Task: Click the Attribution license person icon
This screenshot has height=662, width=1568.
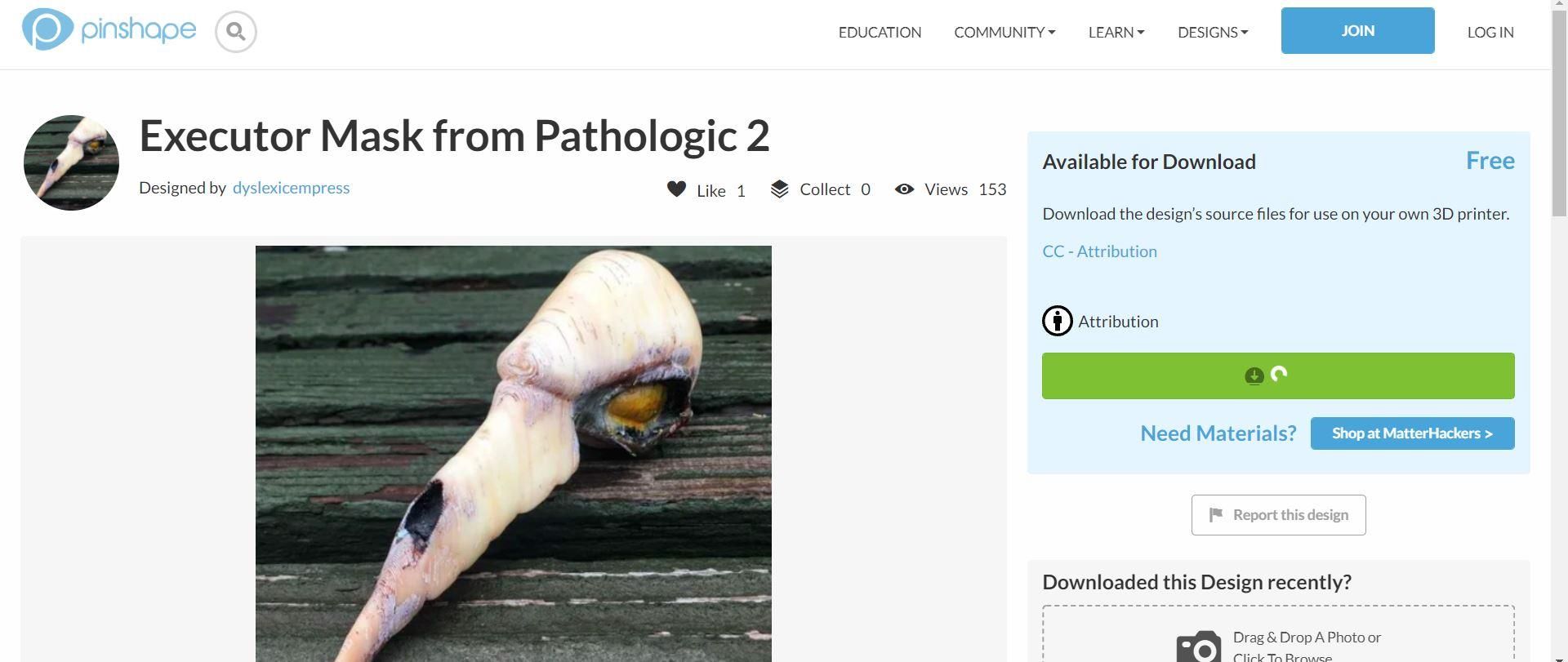Action: [1057, 321]
